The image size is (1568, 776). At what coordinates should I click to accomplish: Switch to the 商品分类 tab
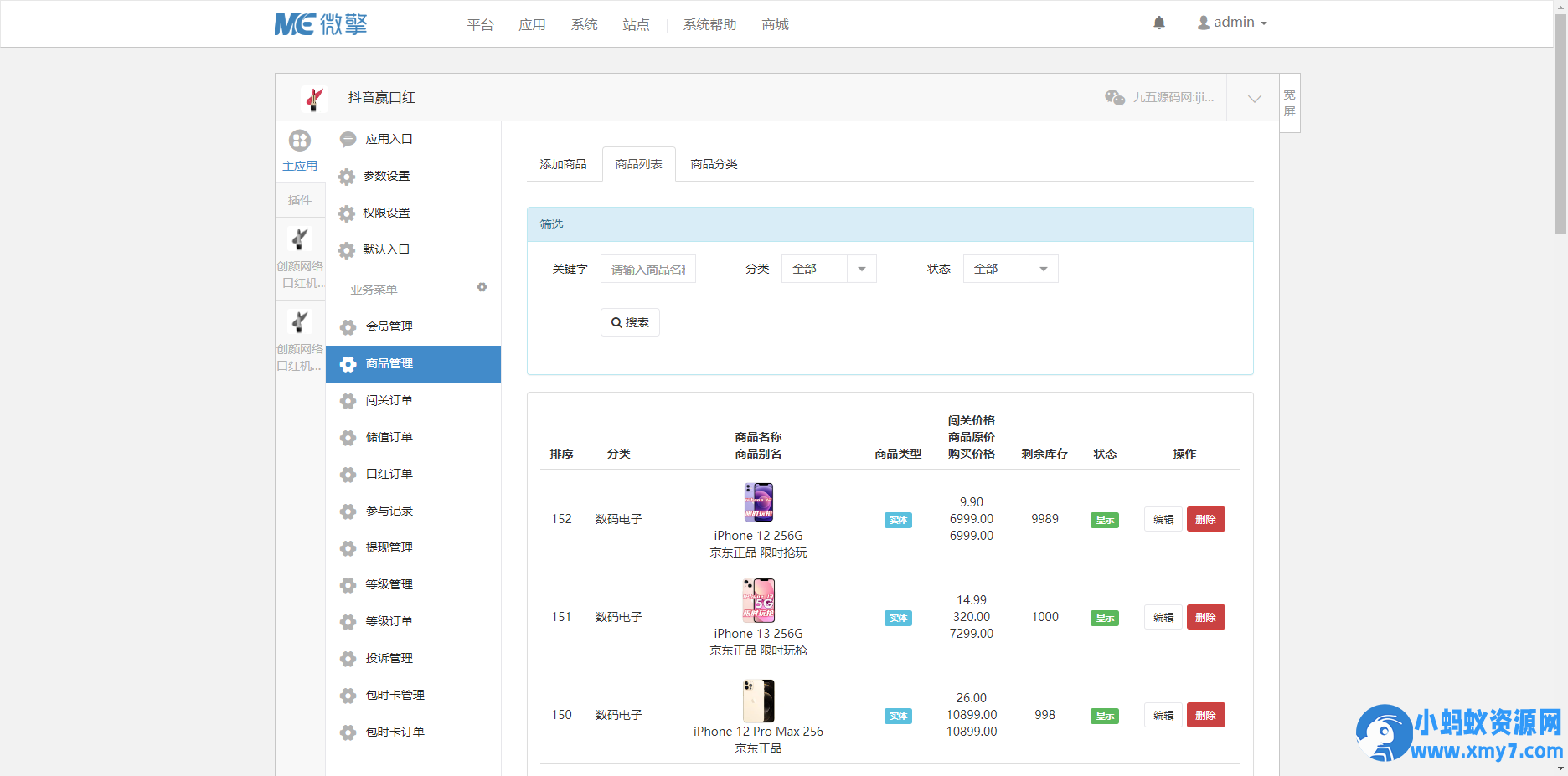click(714, 164)
